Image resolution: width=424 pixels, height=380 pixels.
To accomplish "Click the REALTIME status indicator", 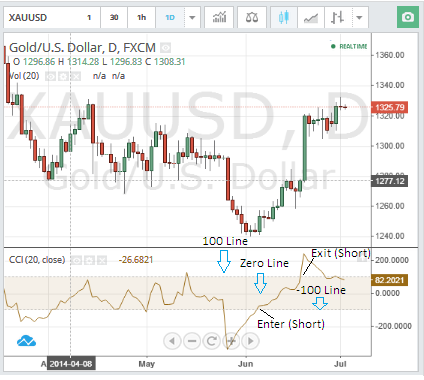I will (349, 46).
